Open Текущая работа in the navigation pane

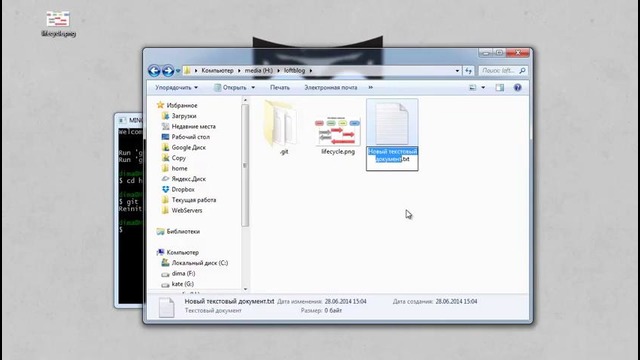tap(193, 200)
